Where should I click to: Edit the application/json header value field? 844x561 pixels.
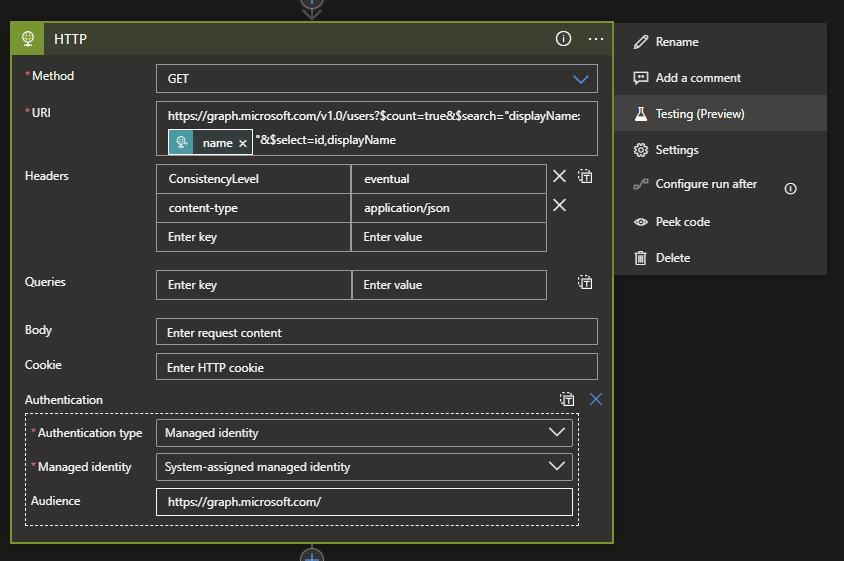448,208
